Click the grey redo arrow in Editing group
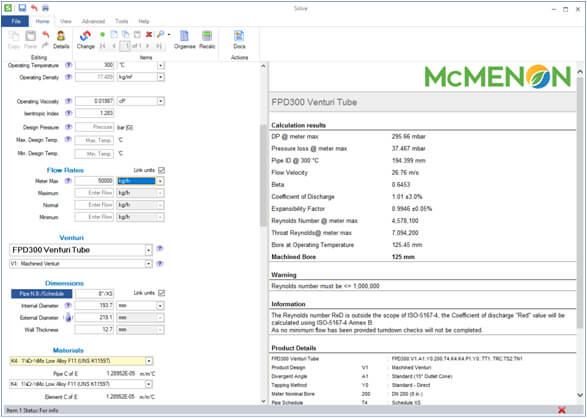Screen dimensions: 587x418 point(45,45)
